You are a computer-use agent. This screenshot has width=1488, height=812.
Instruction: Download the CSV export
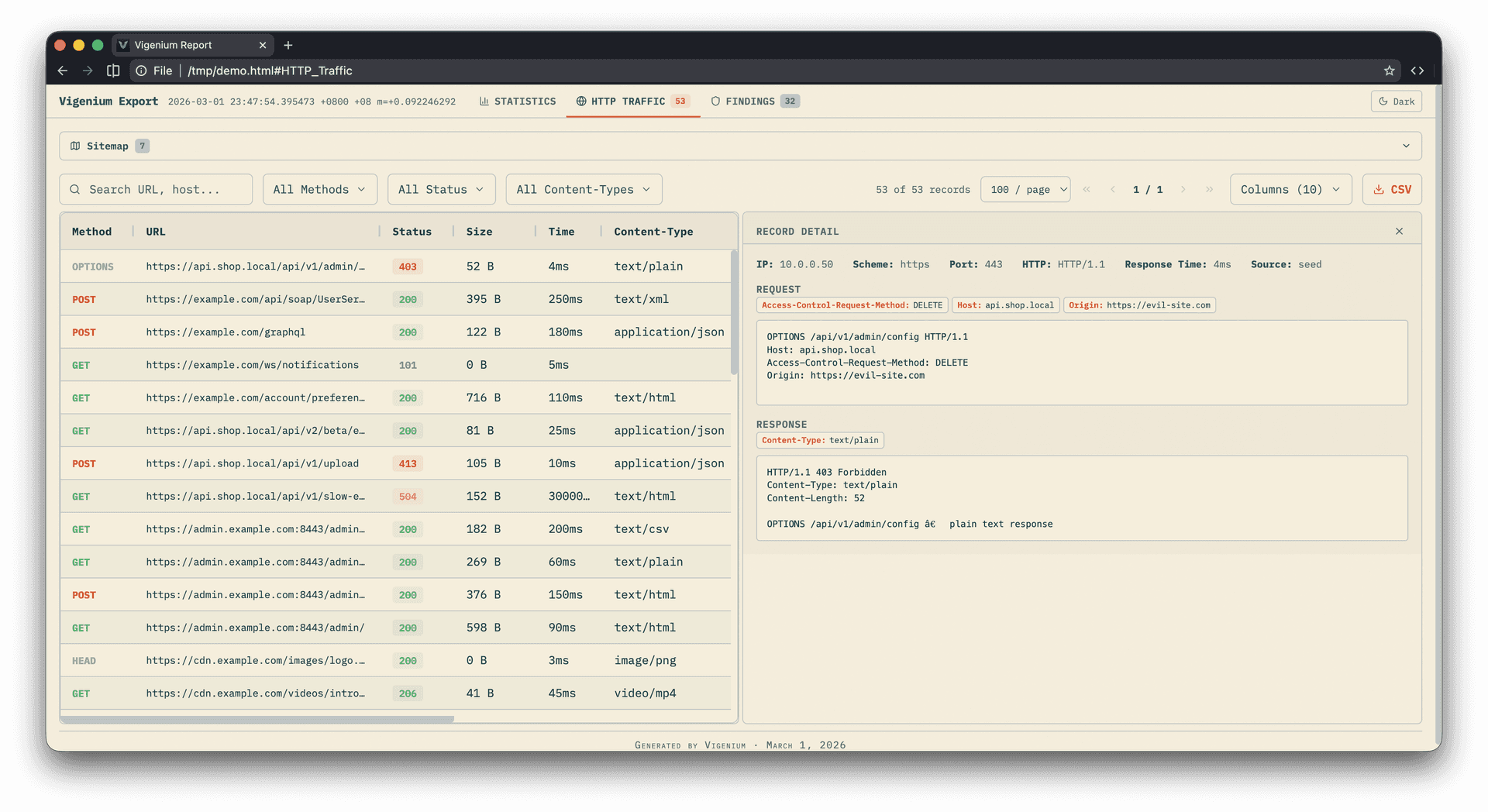(x=1392, y=190)
